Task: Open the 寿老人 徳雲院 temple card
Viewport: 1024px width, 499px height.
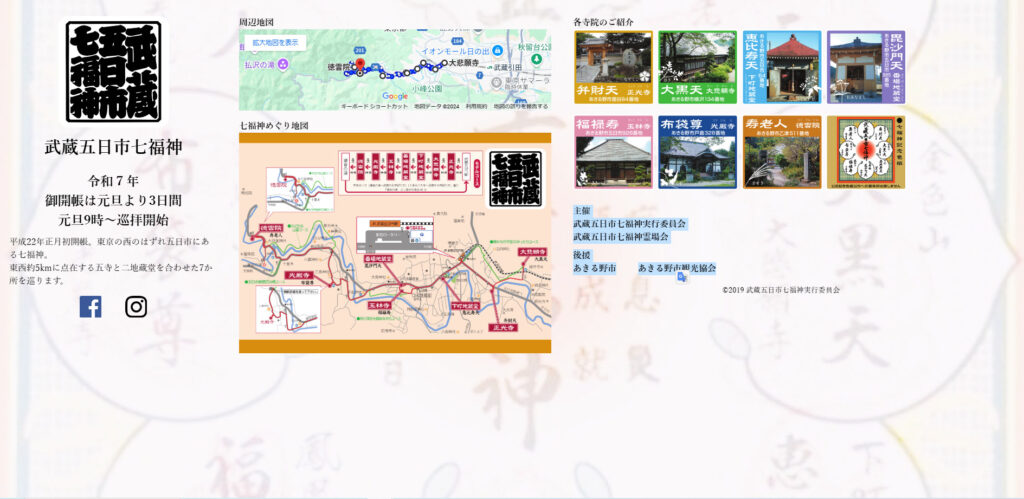Action: point(782,152)
